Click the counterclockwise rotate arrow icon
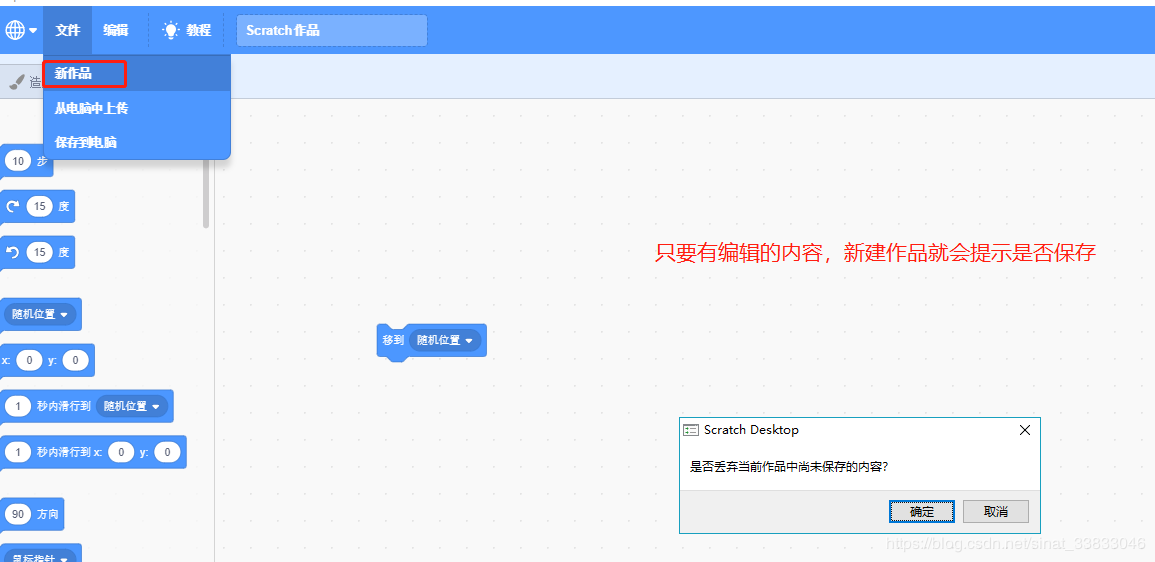The image size is (1155, 562). (x=13, y=253)
